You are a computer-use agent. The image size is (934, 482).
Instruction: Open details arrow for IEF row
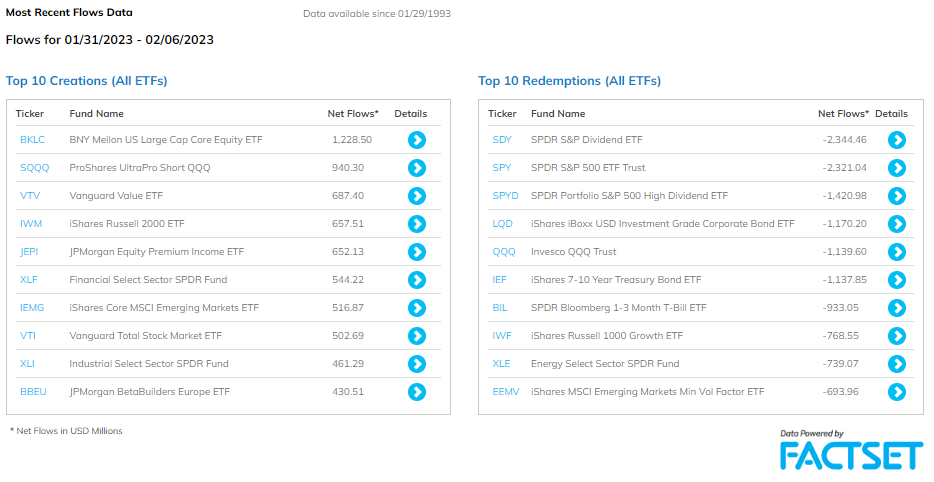[897, 280]
